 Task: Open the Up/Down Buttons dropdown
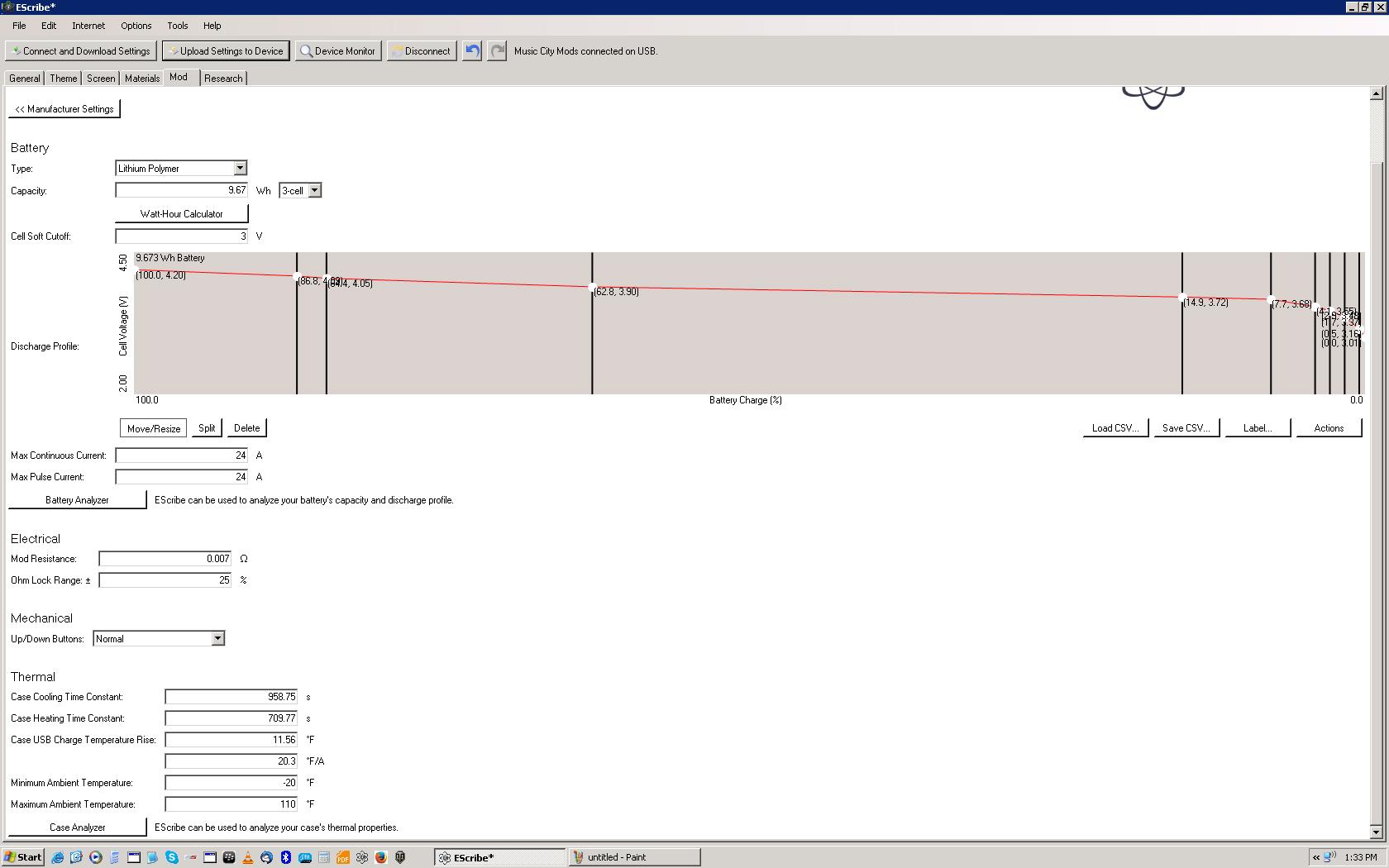[217, 639]
